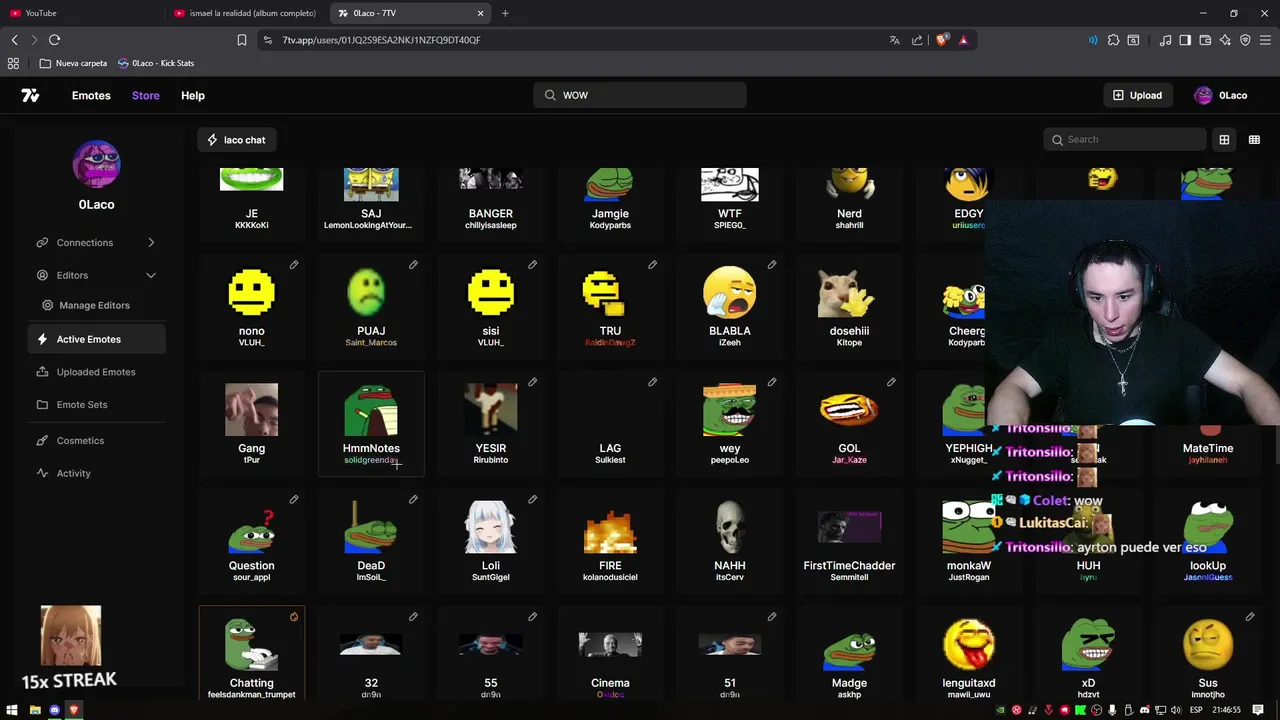Select the Active Emotes tab
This screenshot has width=1280, height=720.
click(96, 339)
